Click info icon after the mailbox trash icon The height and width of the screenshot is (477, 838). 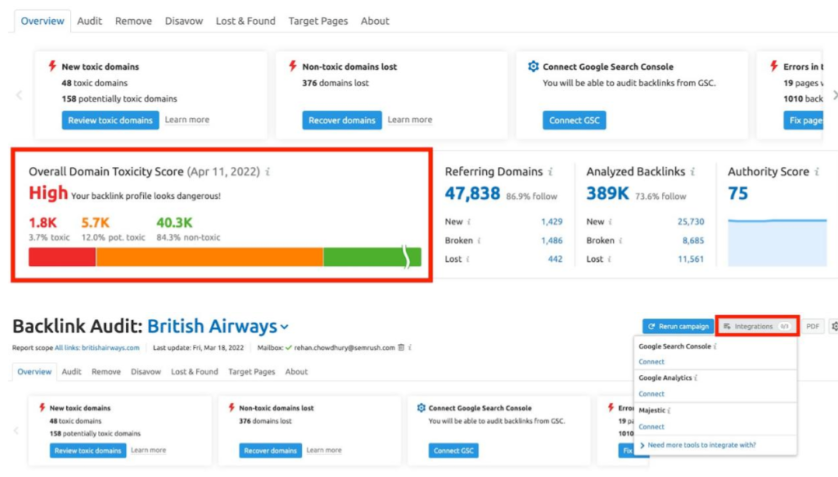(410, 347)
